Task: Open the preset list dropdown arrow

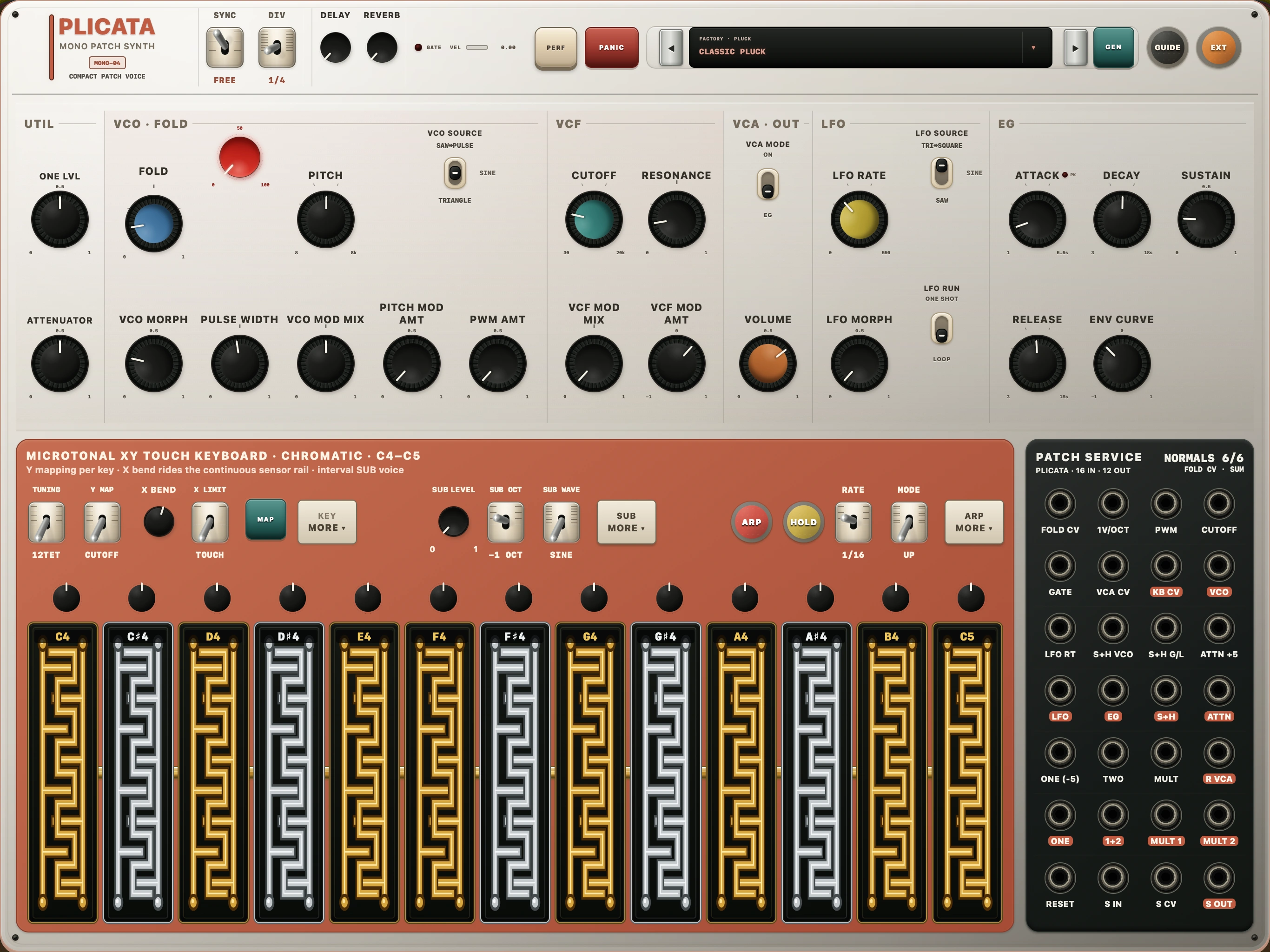Action: [x=1033, y=48]
